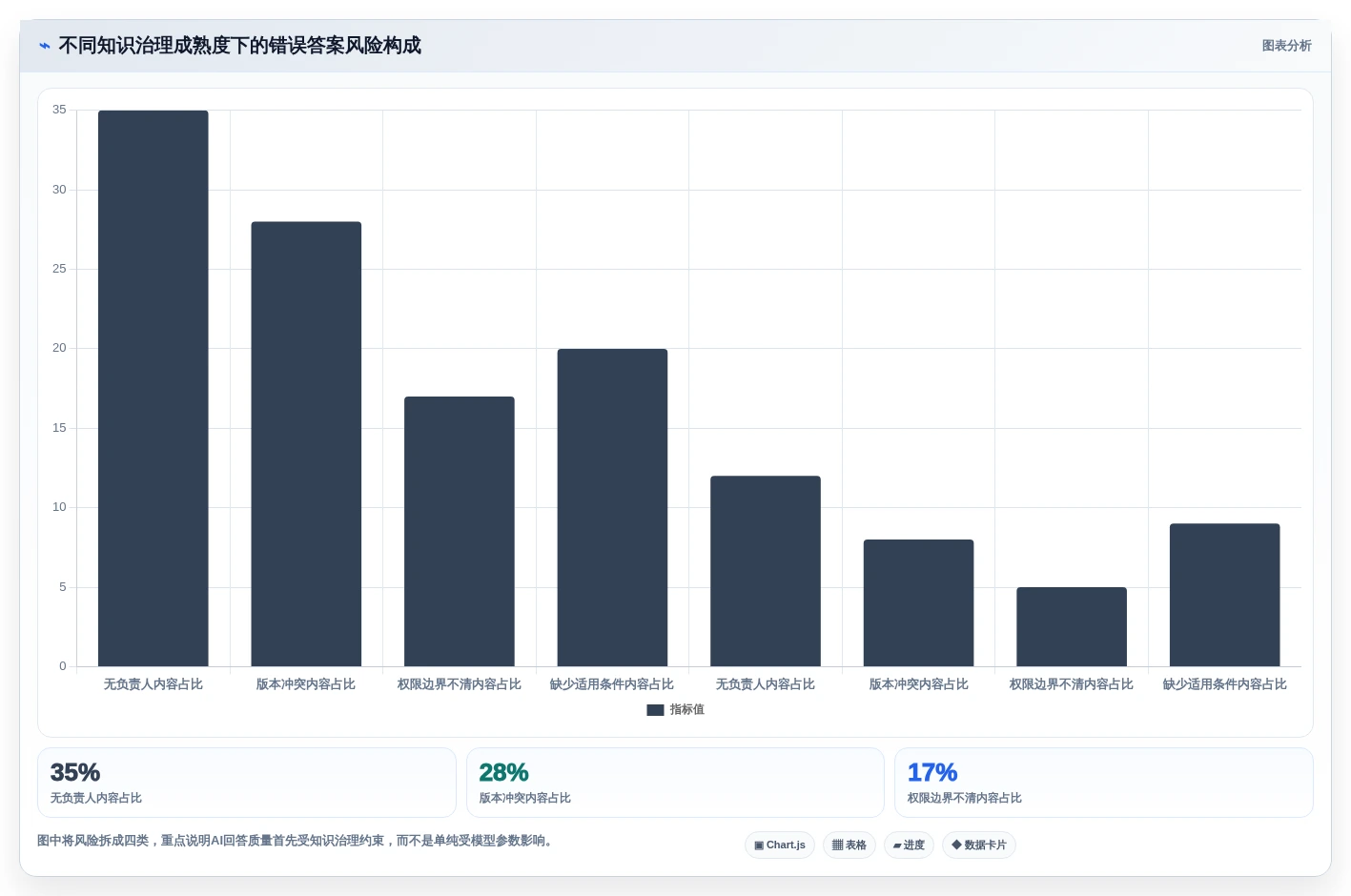Screen dimensions: 1351x896
Task: Click the bar valued 20
Action: click(x=612, y=507)
